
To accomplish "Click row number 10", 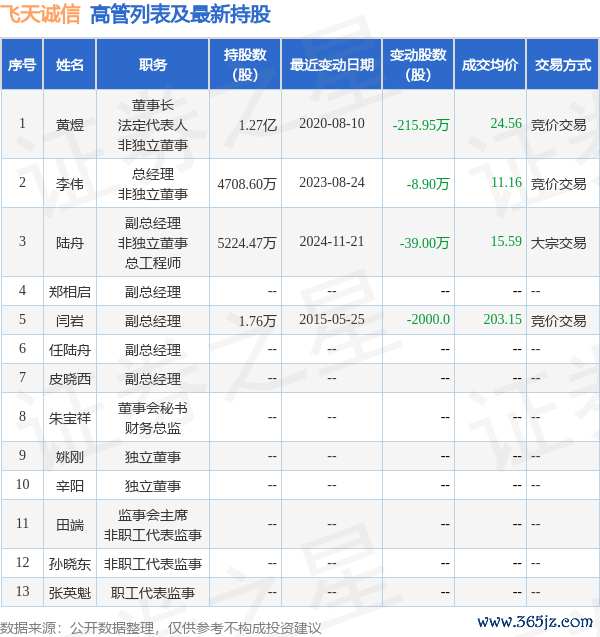I will pos(22,484).
